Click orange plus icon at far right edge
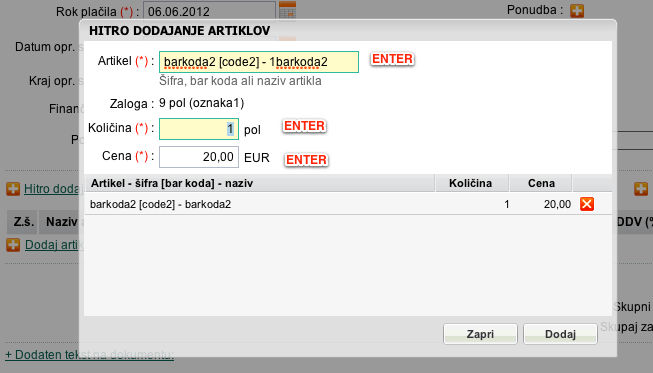 [x=641, y=189]
